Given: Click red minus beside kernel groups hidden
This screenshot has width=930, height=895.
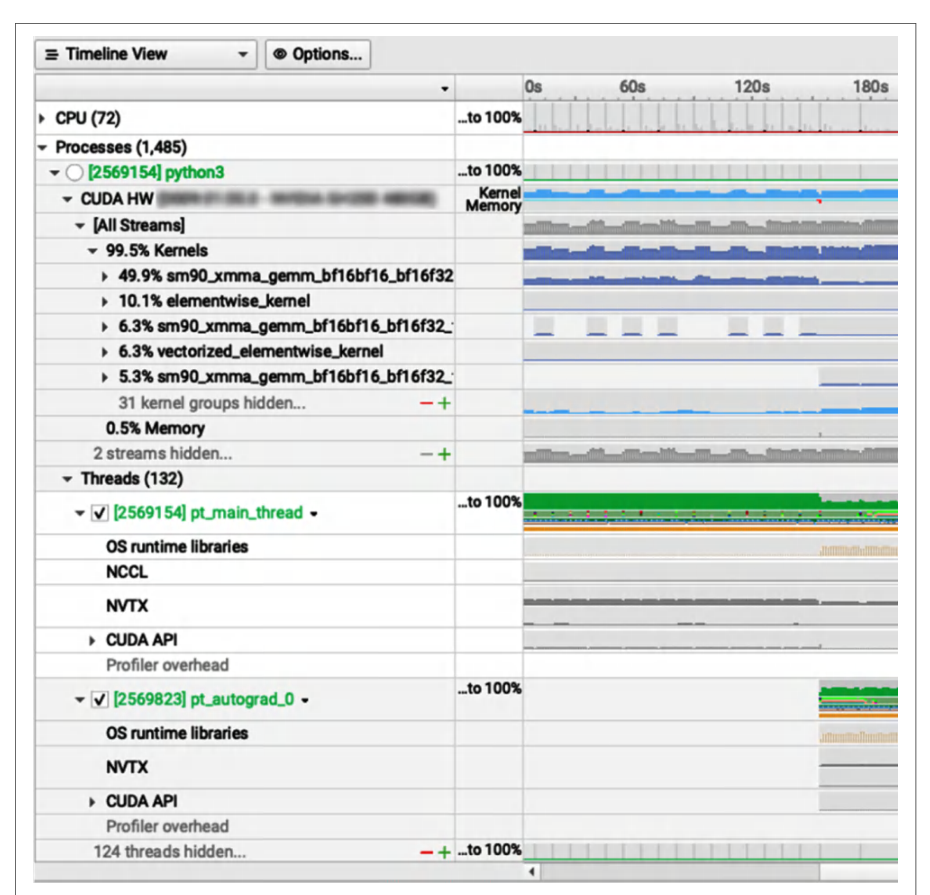Looking at the screenshot, I should point(426,403).
